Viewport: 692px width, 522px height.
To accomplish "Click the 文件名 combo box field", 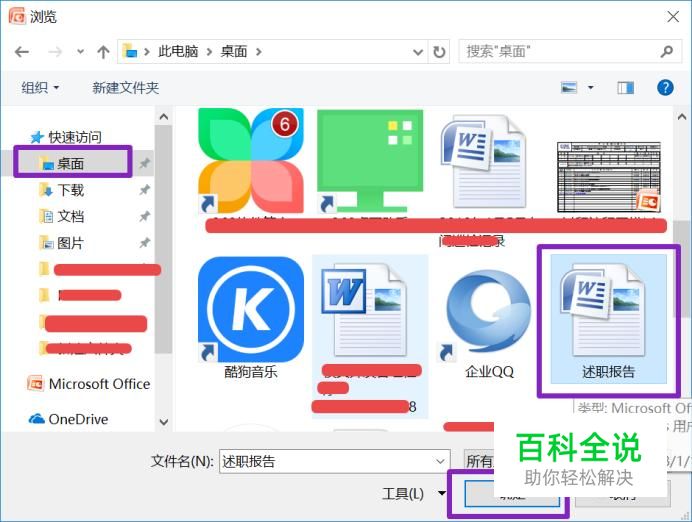I will pos(335,462).
